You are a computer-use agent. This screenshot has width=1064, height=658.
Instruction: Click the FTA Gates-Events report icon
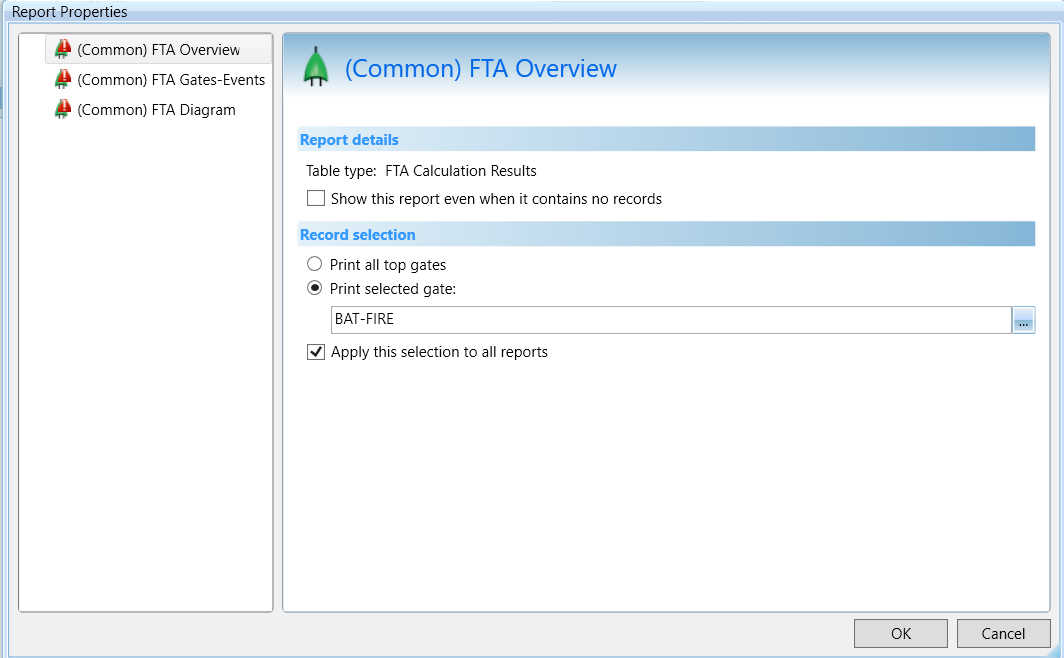[x=62, y=79]
